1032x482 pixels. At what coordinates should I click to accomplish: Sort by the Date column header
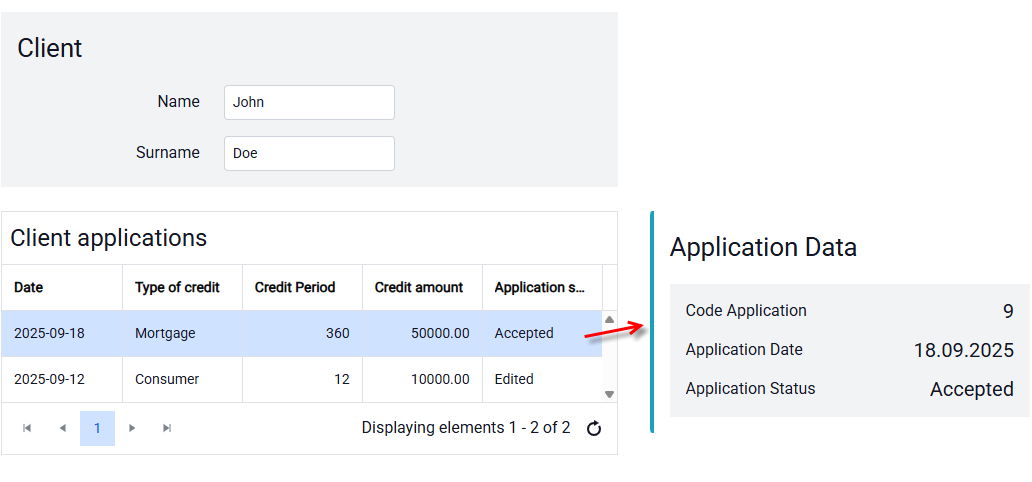[62, 288]
